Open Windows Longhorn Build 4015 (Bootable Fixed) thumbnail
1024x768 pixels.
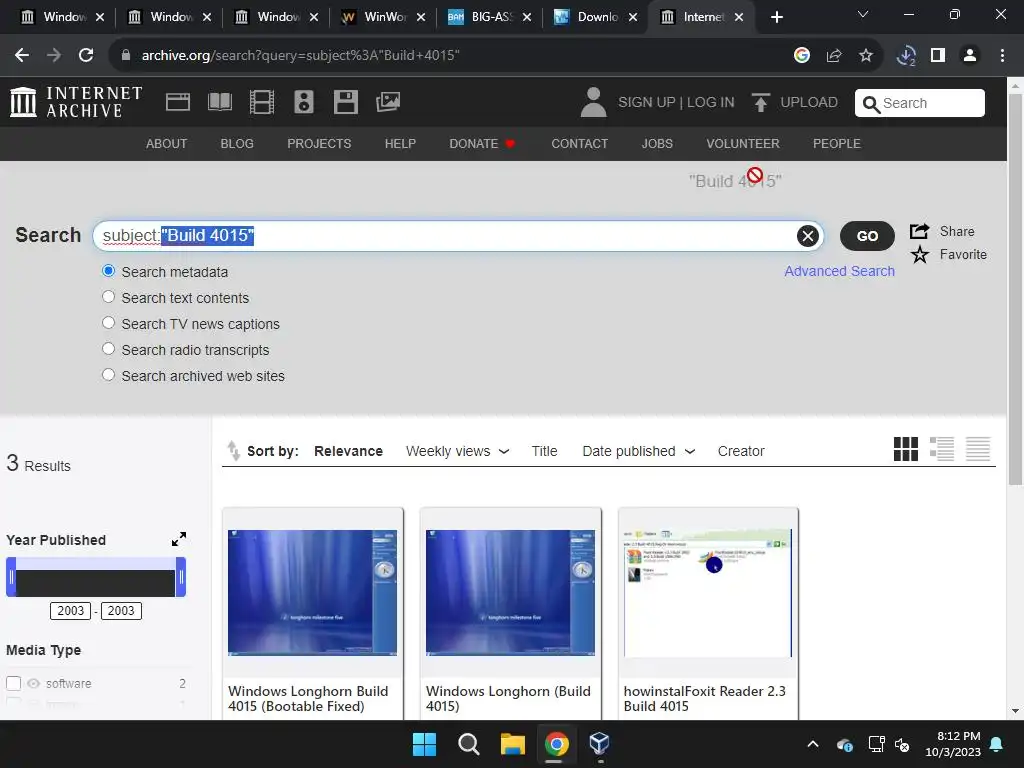[x=312, y=592]
